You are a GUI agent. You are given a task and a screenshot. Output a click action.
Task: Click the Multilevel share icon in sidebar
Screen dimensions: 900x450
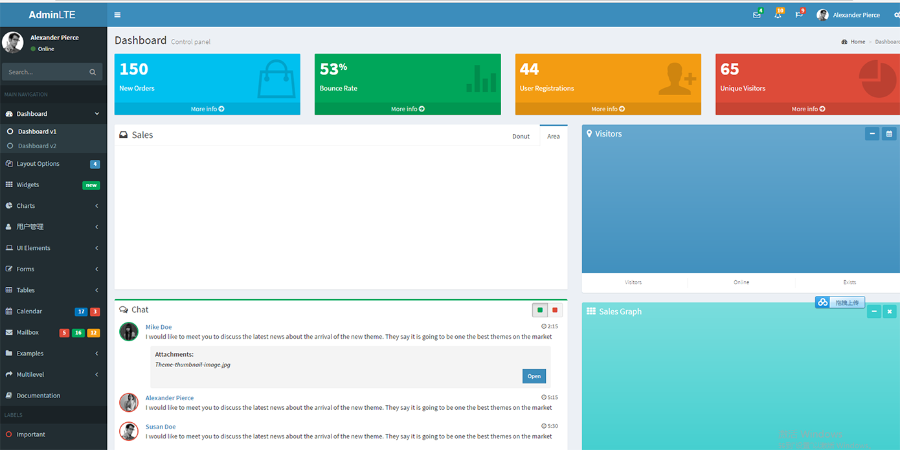coord(9,374)
